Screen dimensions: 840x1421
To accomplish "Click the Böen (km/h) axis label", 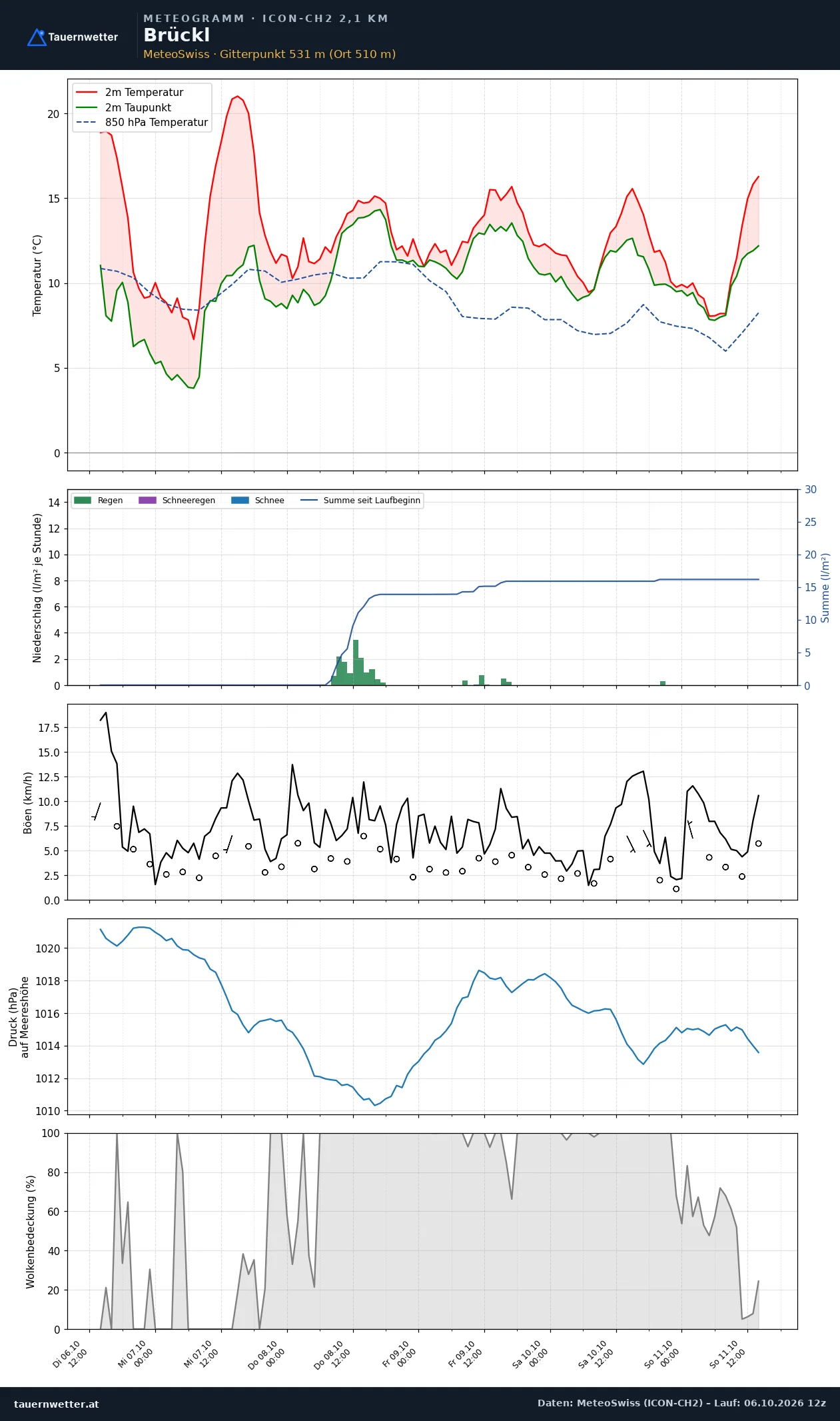I will click(28, 803).
